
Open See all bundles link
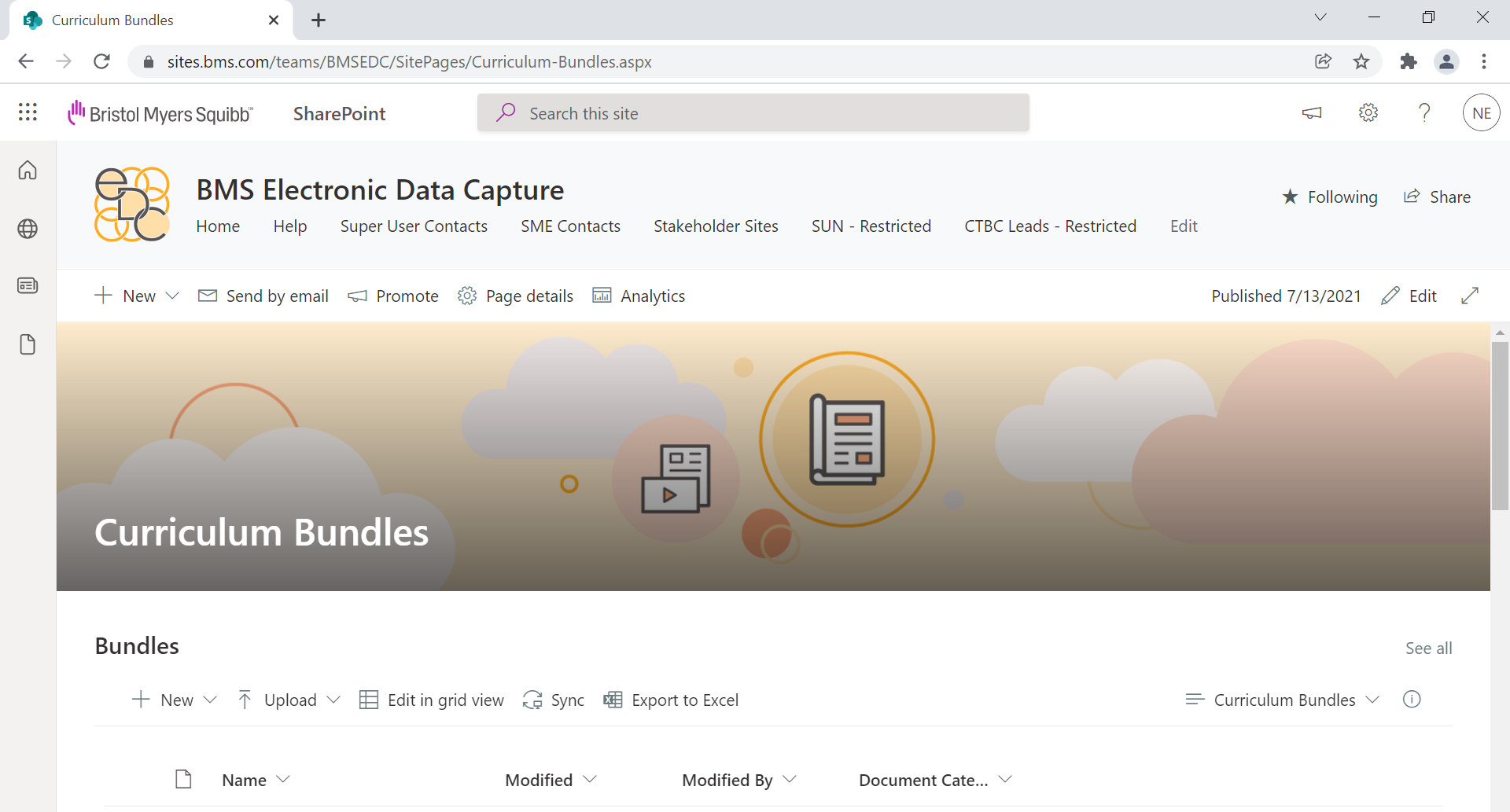1428,648
